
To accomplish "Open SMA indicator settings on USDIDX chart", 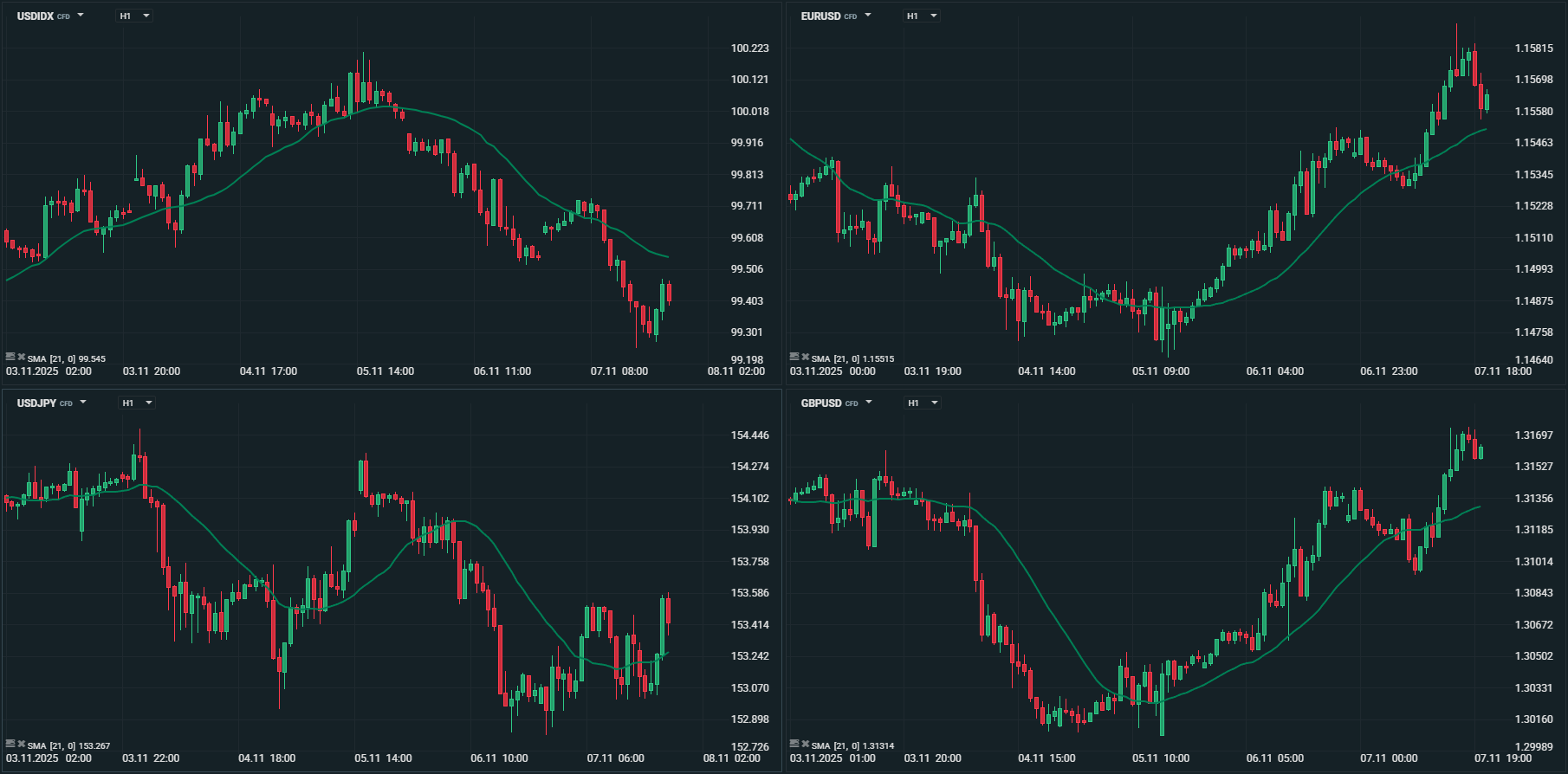I will 10,357.
